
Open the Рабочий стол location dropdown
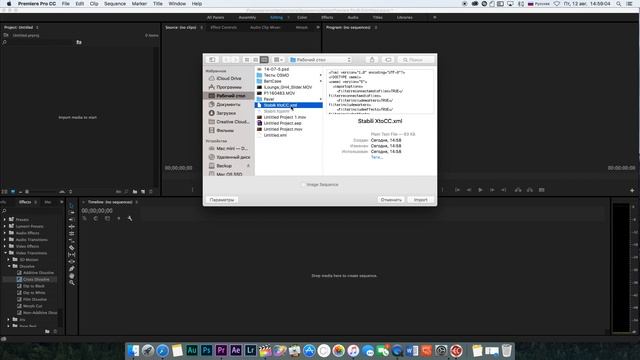point(320,60)
